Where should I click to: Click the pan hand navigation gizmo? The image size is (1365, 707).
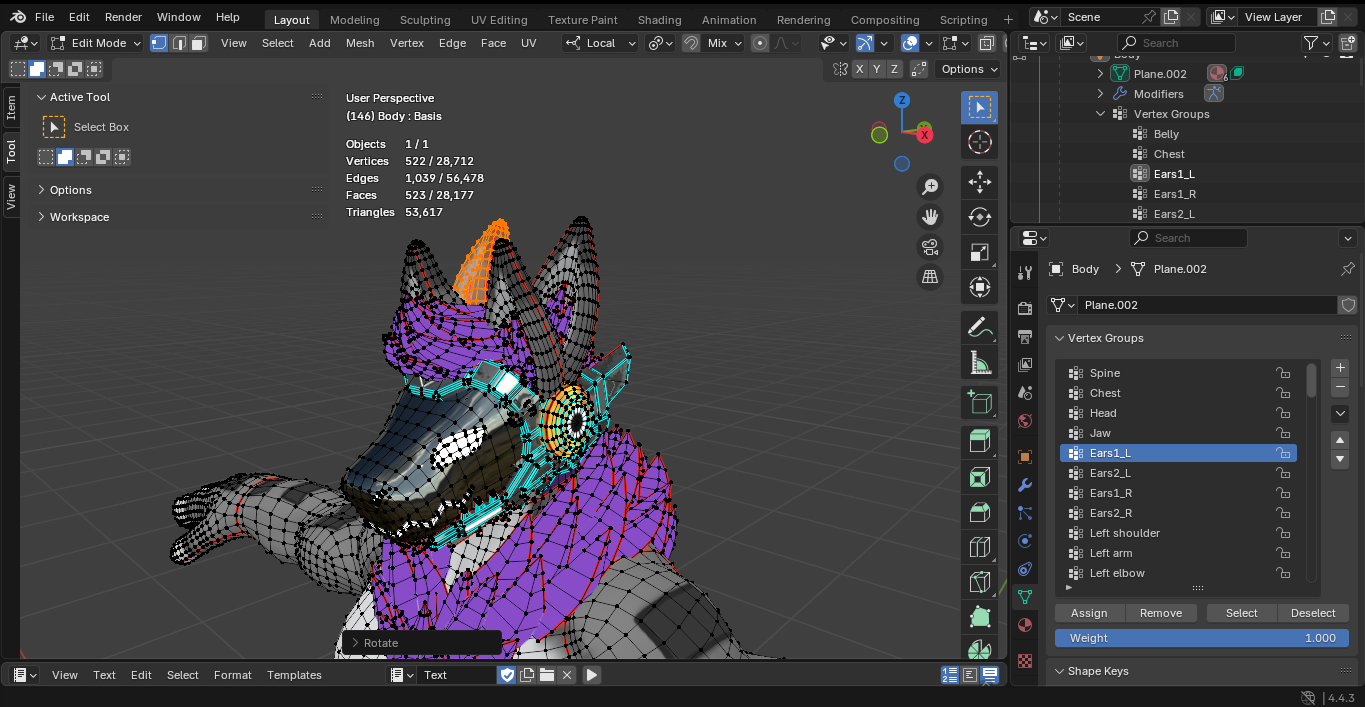click(930, 217)
